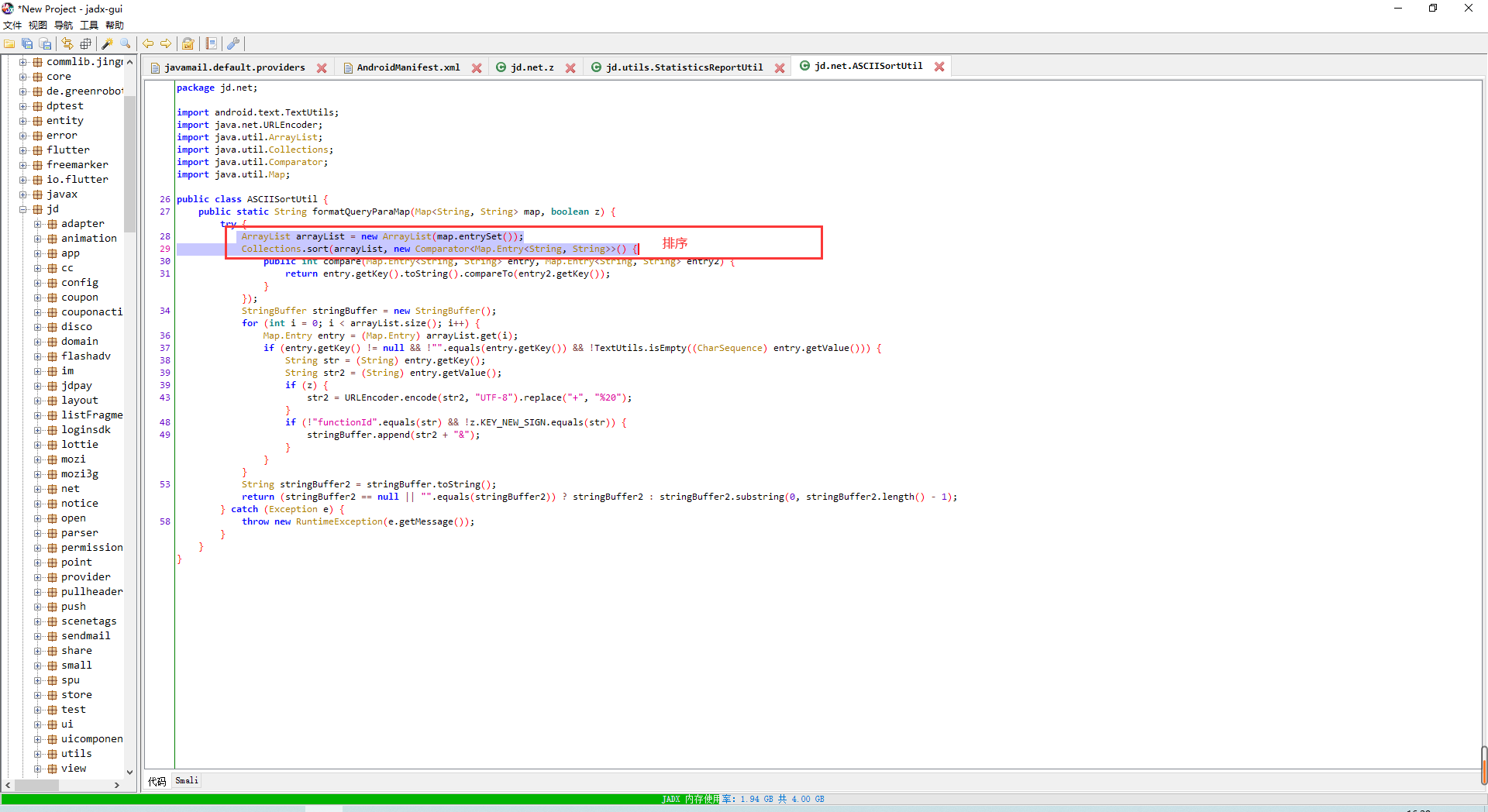Switch to the Smali view tab
The height and width of the screenshot is (812, 1488).
(x=187, y=781)
